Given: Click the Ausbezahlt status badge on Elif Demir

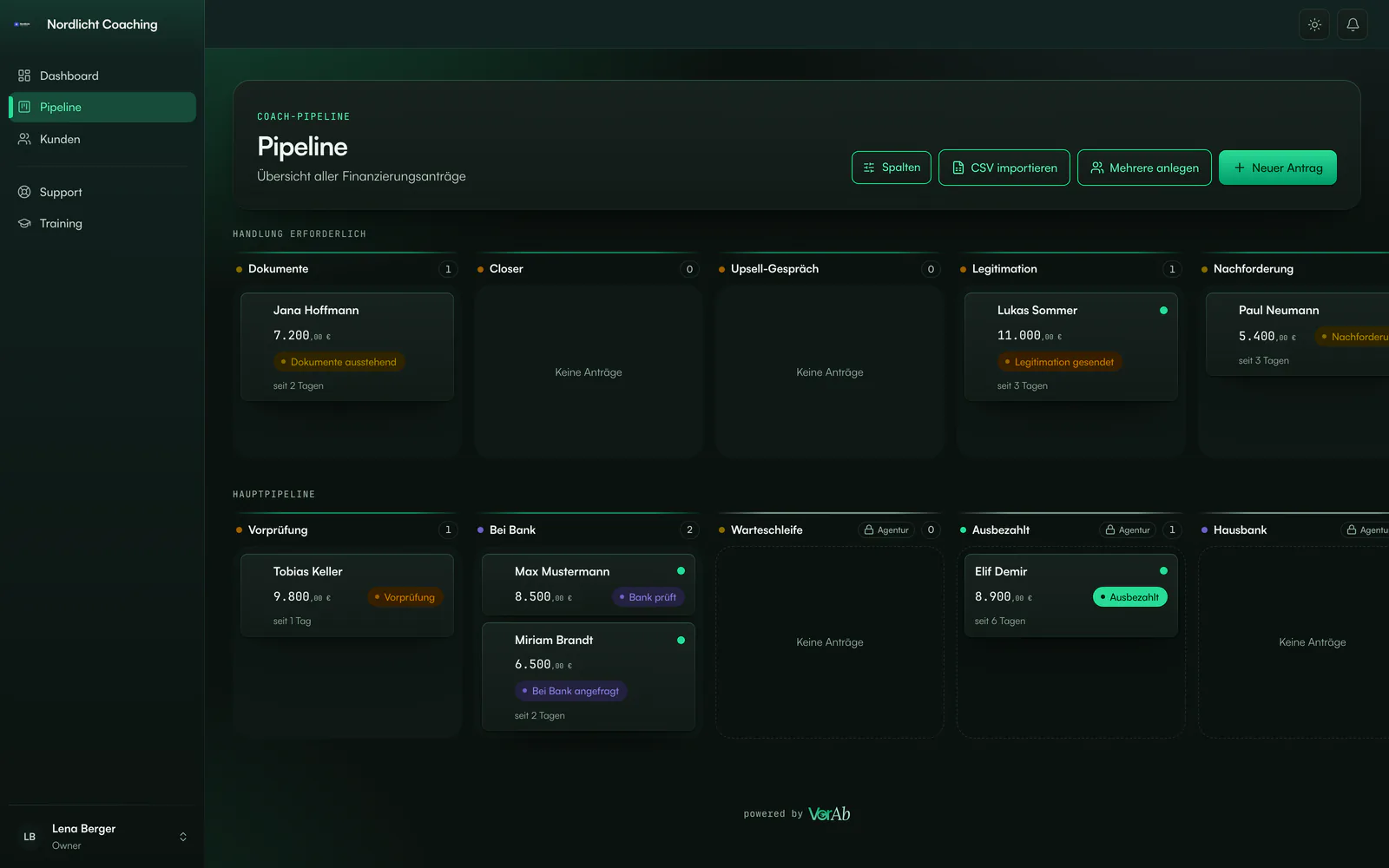Looking at the screenshot, I should click(1129, 597).
